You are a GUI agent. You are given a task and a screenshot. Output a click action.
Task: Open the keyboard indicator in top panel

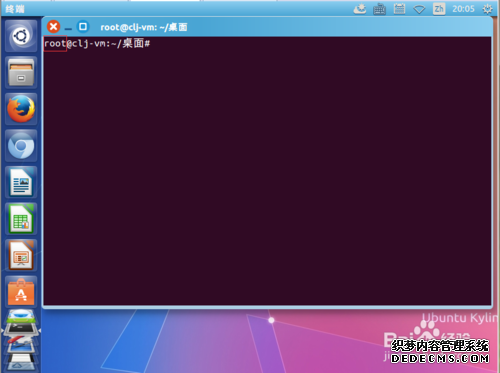[379, 9]
